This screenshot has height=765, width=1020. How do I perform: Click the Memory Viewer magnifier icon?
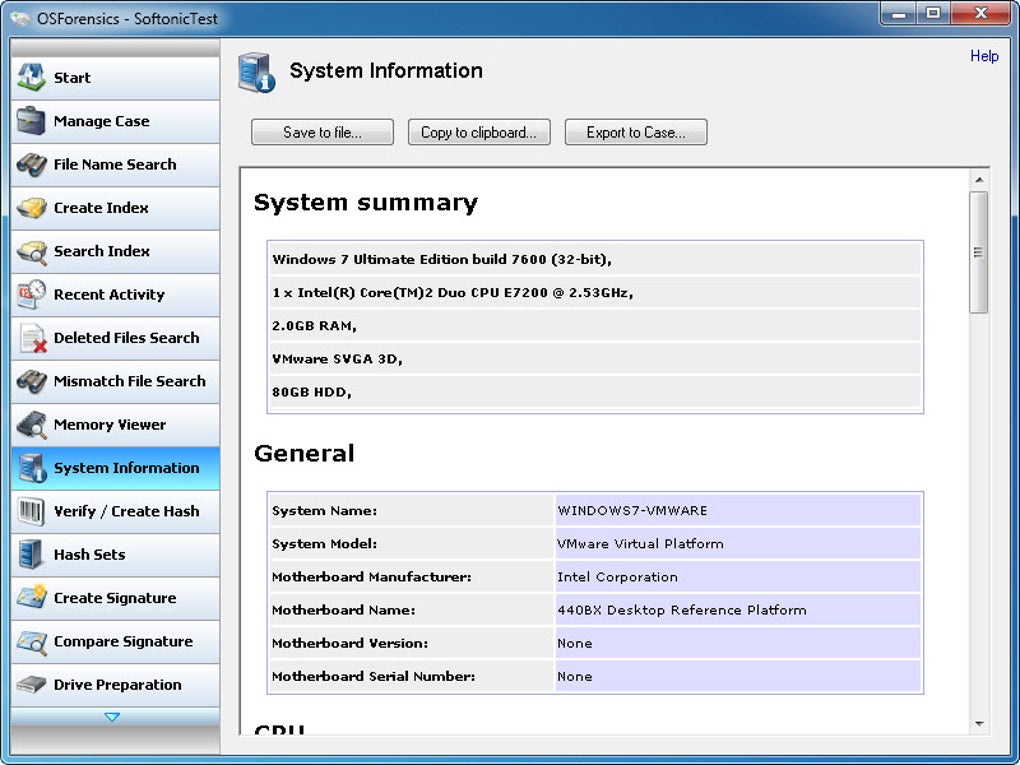[x=32, y=425]
